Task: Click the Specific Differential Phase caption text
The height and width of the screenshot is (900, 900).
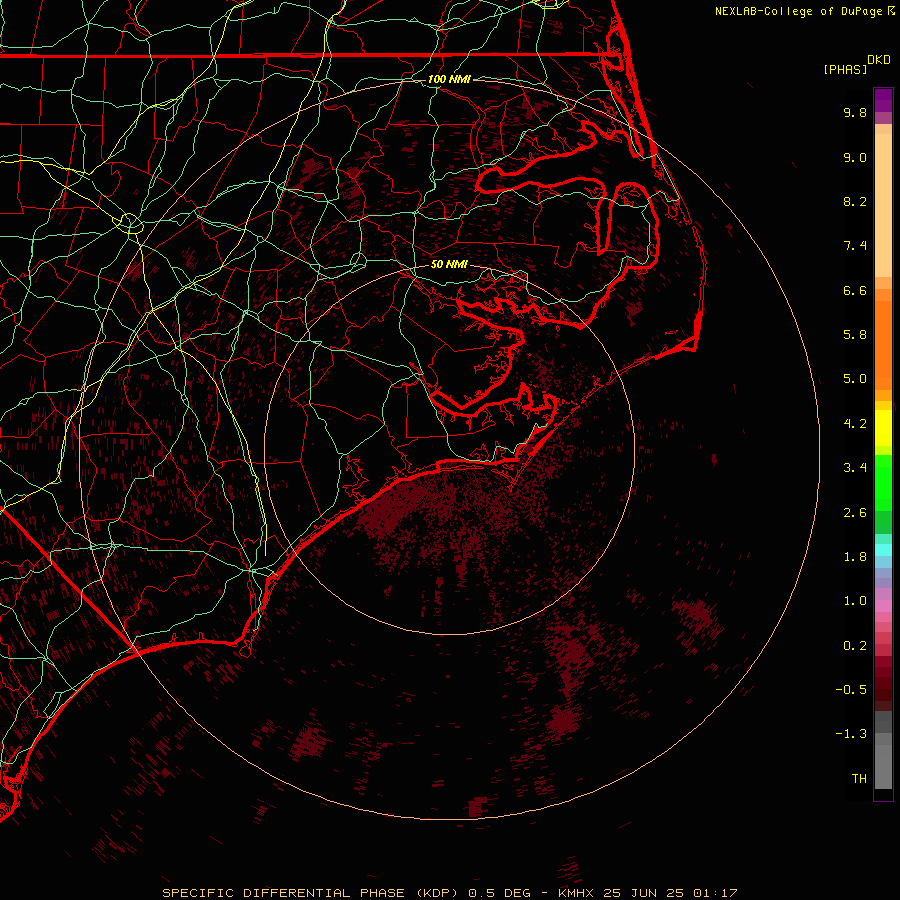Action: (449, 893)
